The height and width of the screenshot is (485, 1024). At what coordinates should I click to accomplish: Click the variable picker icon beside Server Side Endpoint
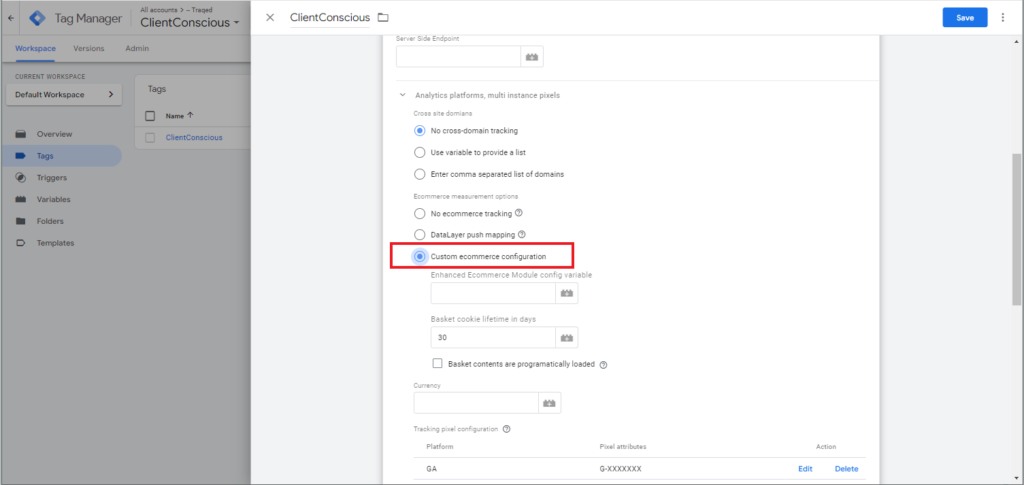pyautogui.click(x=532, y=57)
